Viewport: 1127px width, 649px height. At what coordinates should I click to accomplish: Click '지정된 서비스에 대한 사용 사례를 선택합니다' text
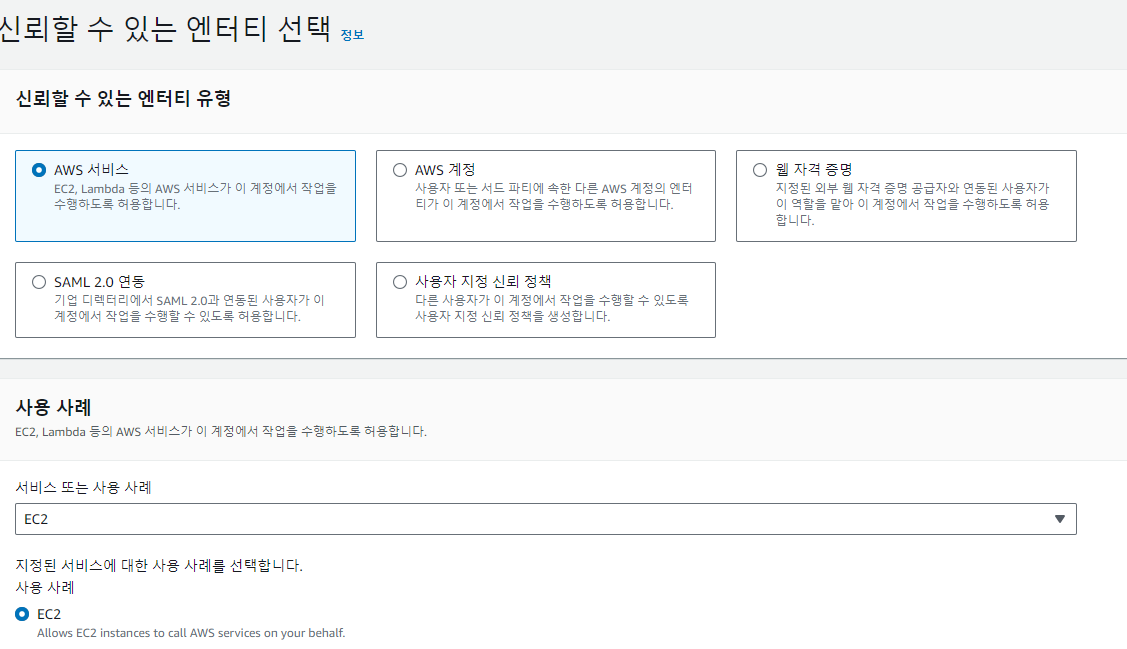159,566
